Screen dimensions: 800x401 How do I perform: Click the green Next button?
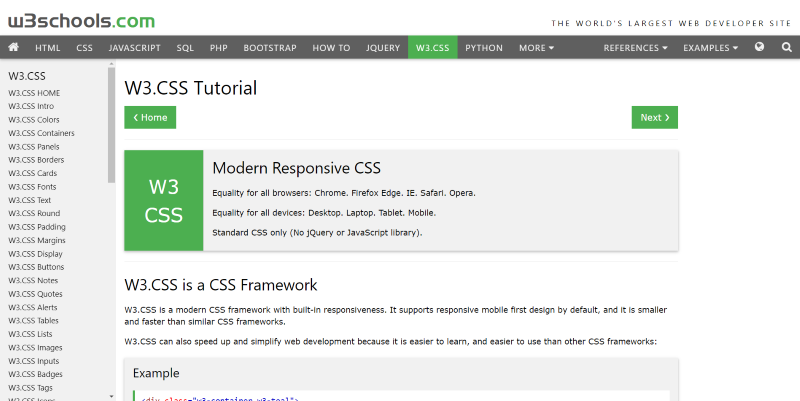655,117
